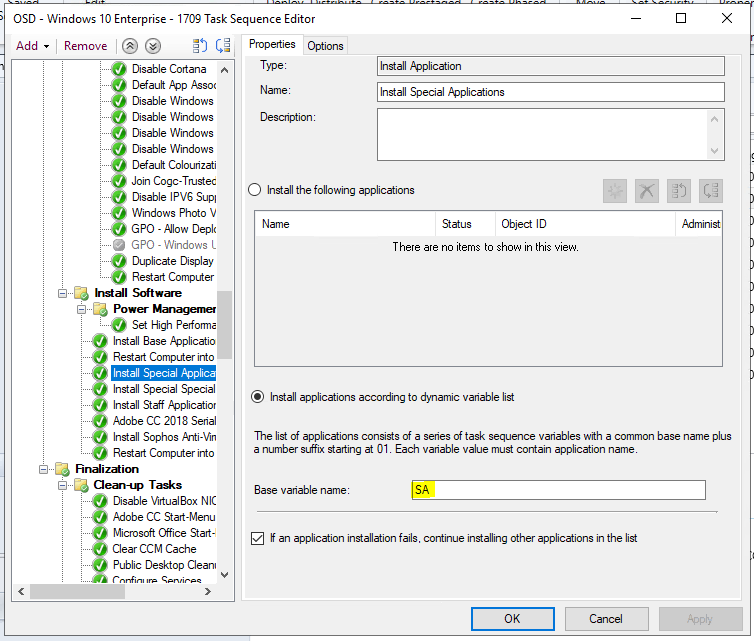
Task: Toggle continue installing if application fails checkbox
Action: [x=258, y=538]
